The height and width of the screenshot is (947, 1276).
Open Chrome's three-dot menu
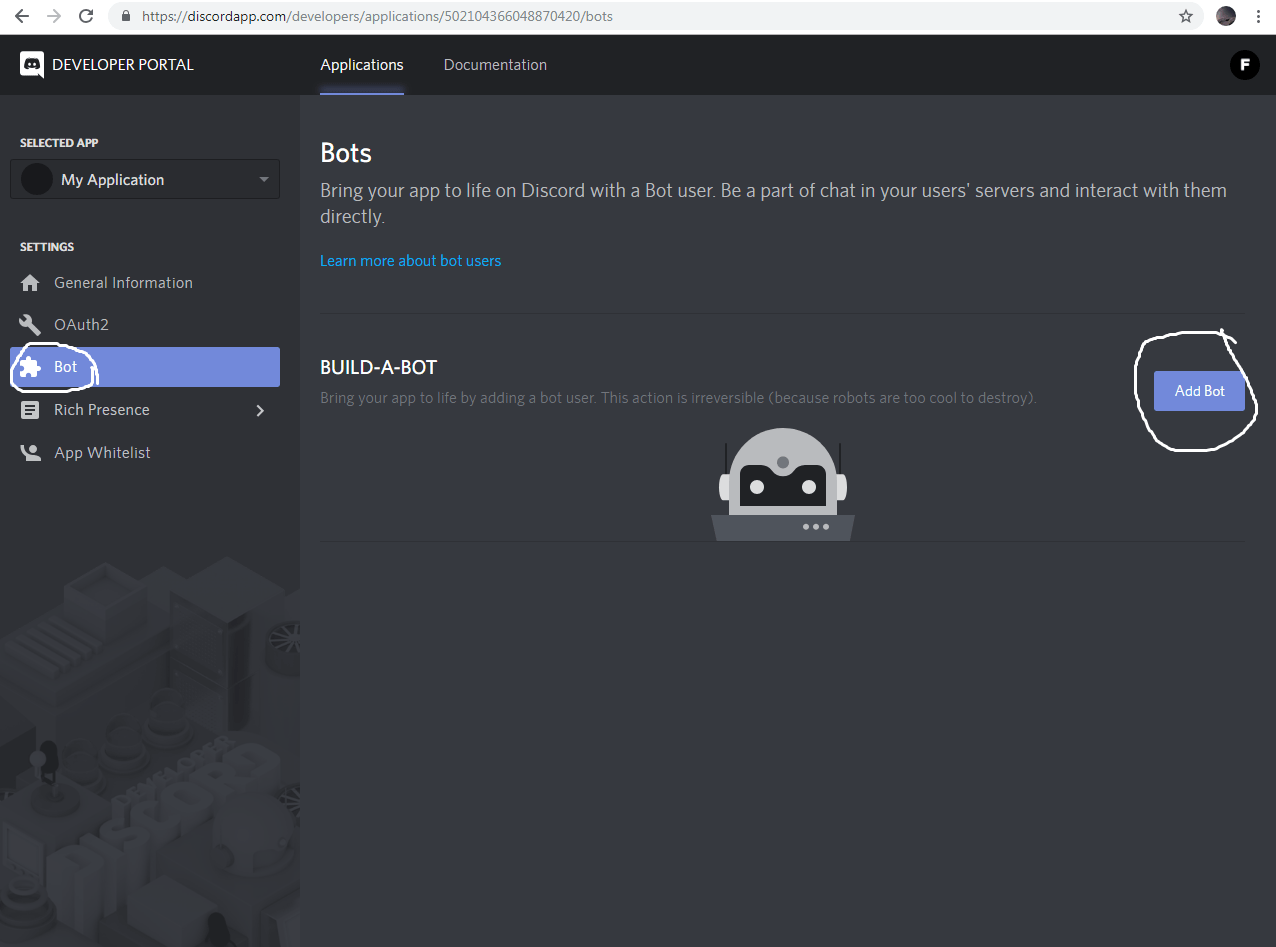pyautogui.click(x=1258, y=16)
